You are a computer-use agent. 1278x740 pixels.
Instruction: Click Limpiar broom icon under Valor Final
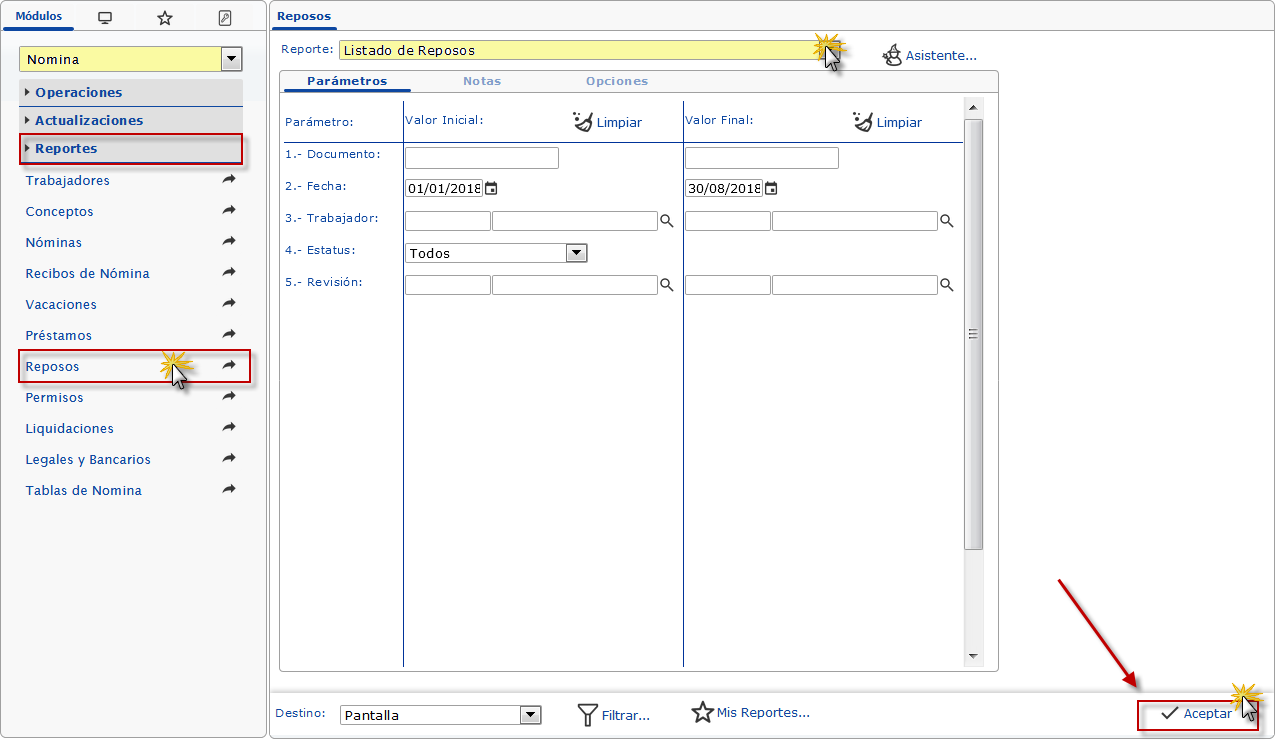click(863, 122)
